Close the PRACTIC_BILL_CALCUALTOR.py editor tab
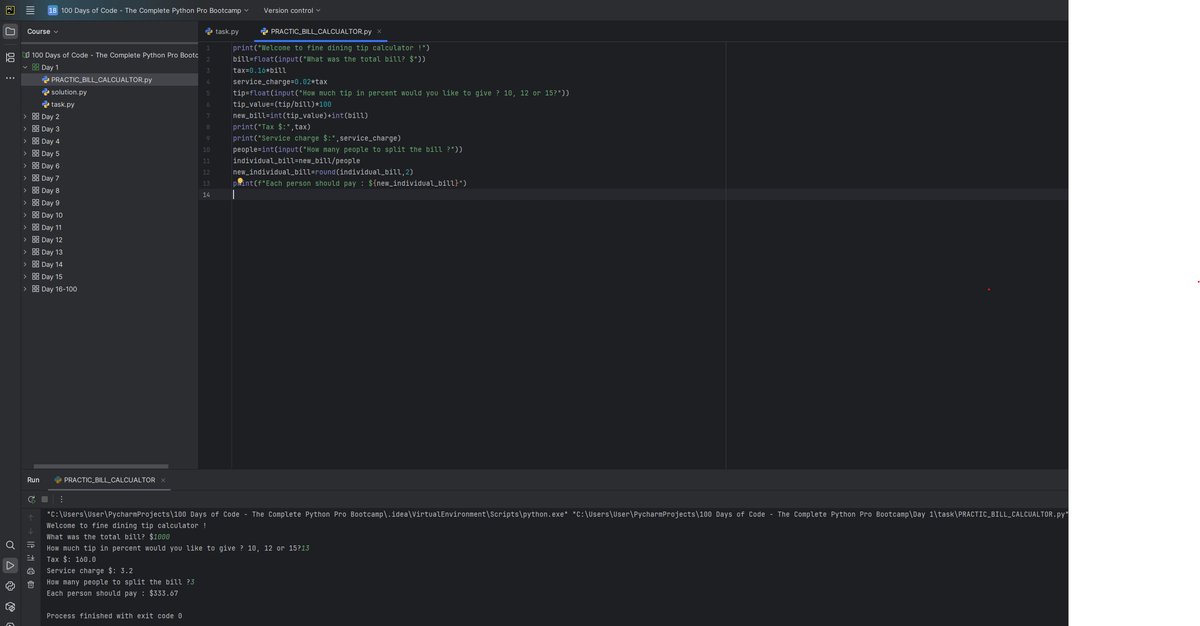Viewport: 1200px width, 626px height. (379, 31)
